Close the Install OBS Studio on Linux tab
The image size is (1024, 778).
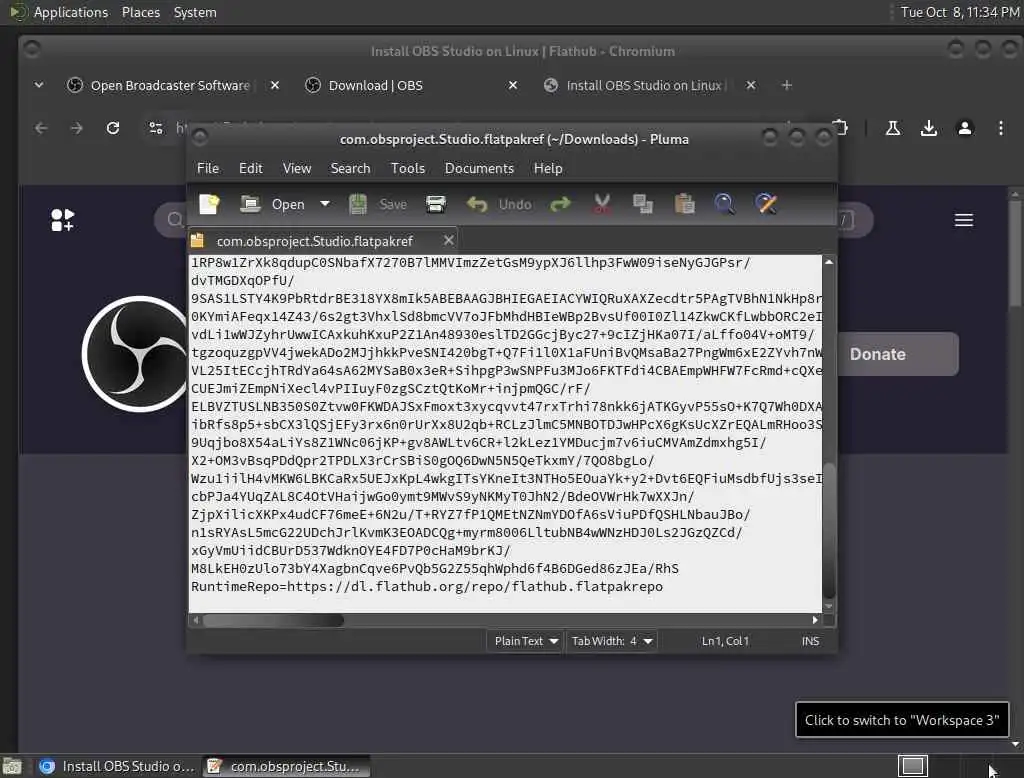tap(751, 85)
